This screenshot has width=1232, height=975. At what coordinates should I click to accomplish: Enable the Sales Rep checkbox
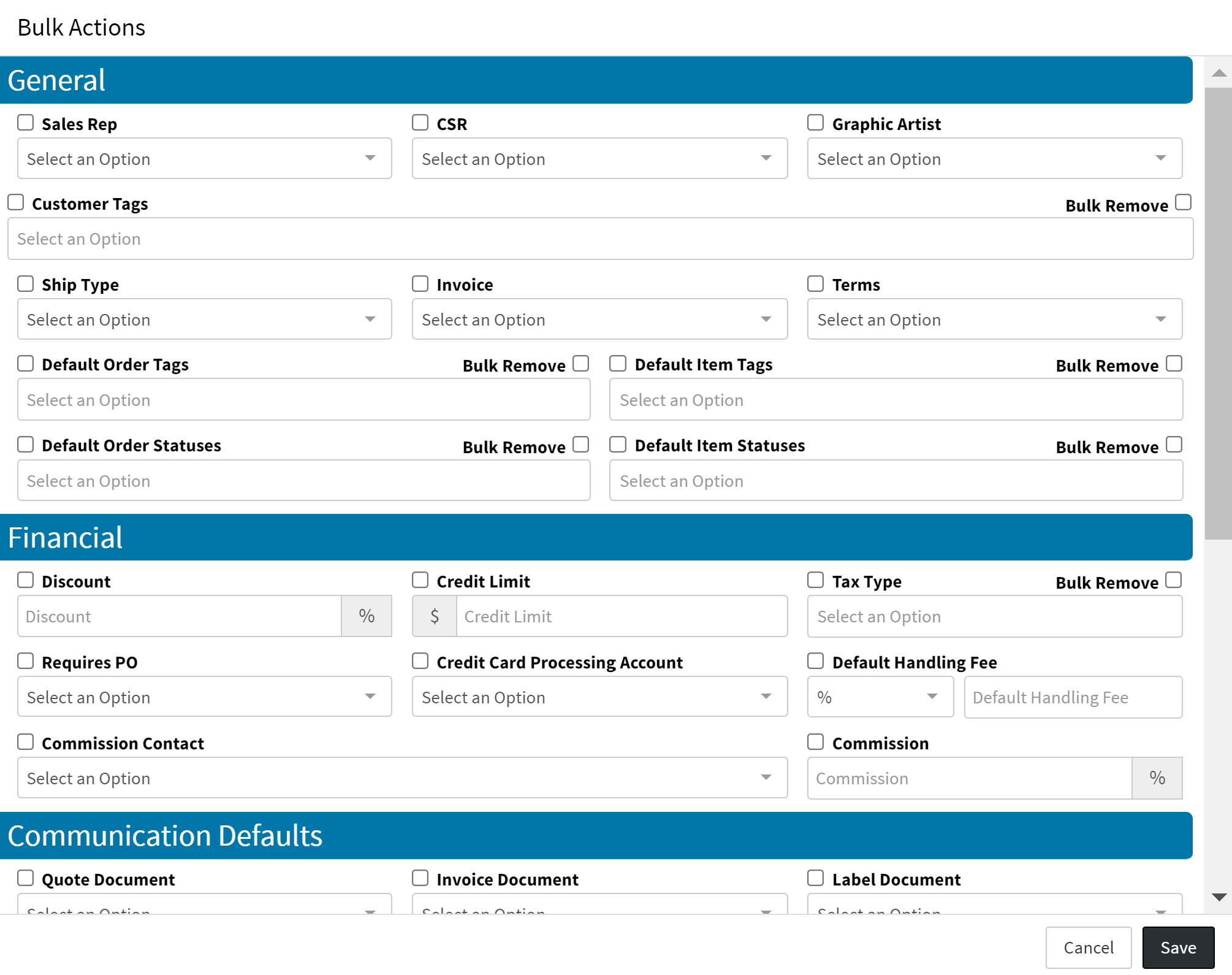pyautogui.click(x=26, y=123)
